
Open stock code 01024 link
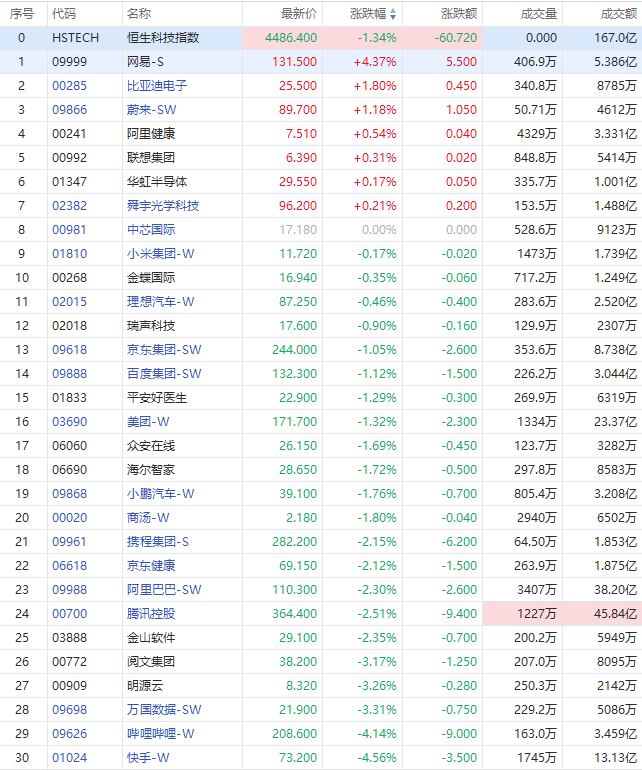click(69, 758)
